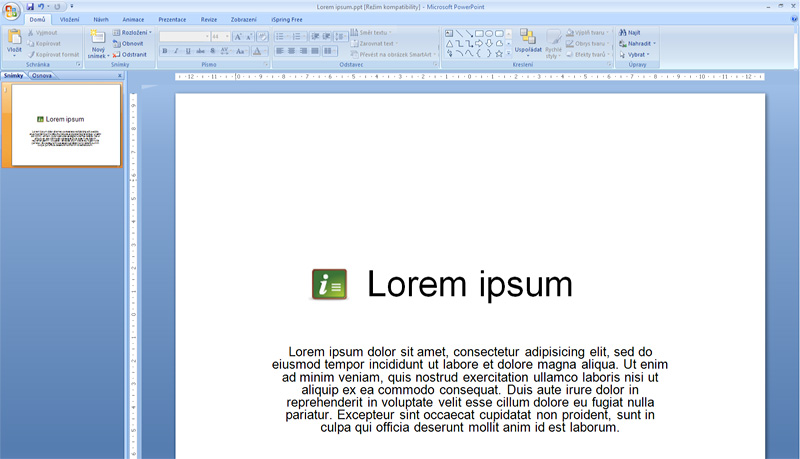Open the Směr textu direction menu
Screen dimensions: 800x459
pos(371,32)
